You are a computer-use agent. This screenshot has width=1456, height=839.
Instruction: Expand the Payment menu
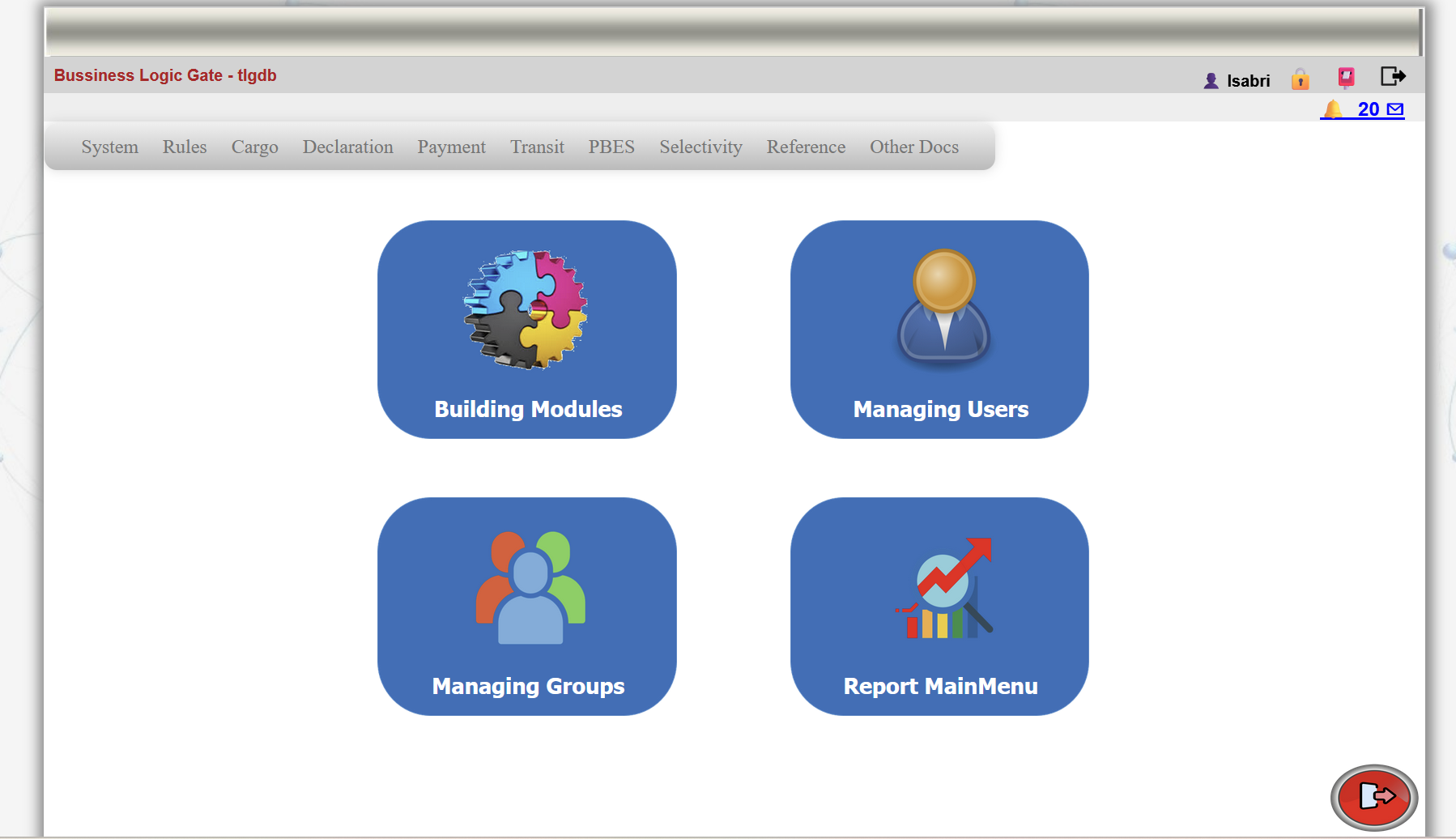pos(451,147)
